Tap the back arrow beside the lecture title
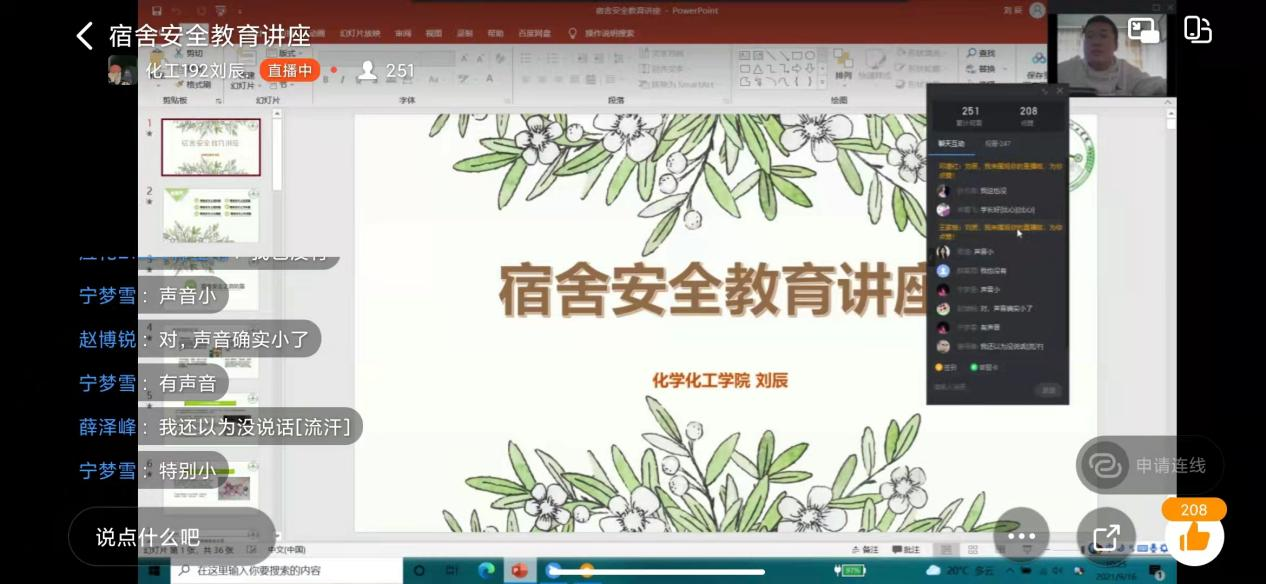This screenshot has width=1266, height=584. (x=85, y=37)
